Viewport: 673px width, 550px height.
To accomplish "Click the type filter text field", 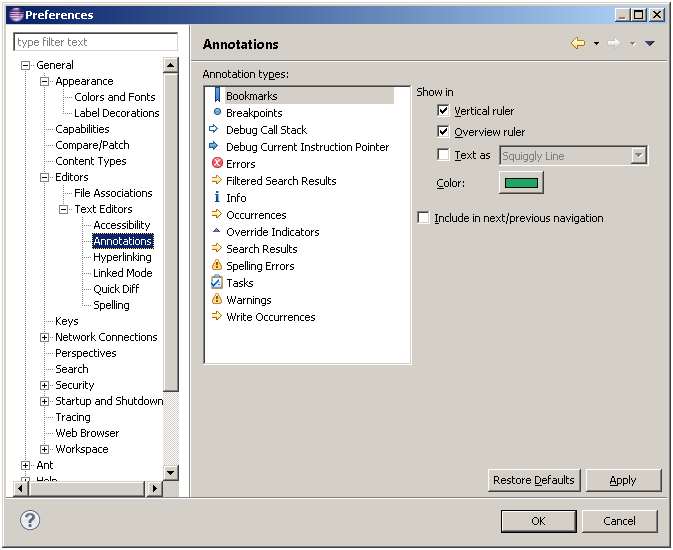I will pyautogui.click(x=95, y=42).
